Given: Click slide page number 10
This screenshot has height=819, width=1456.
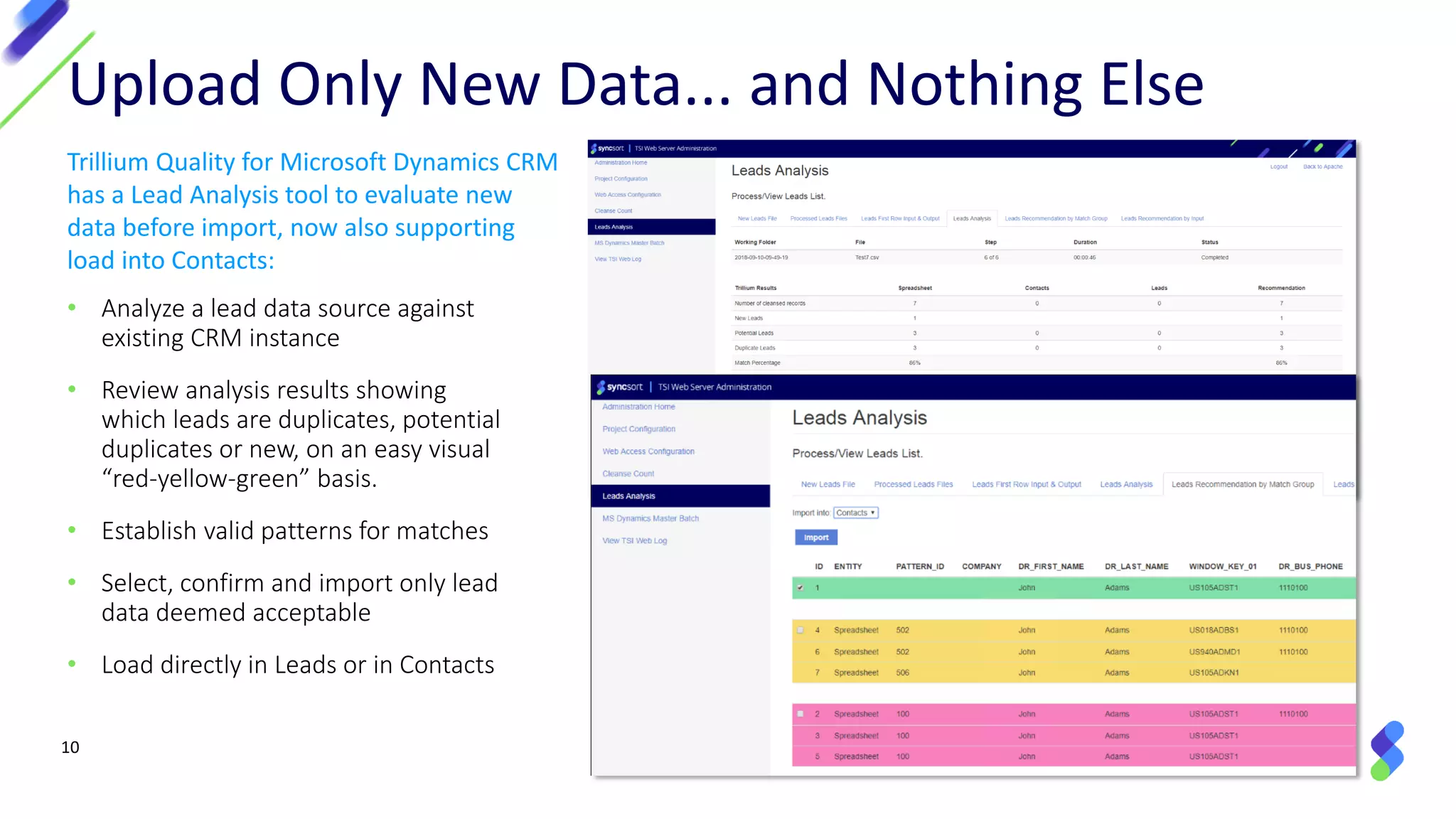Looking at the screenshot, I should [x=70, y=747].
